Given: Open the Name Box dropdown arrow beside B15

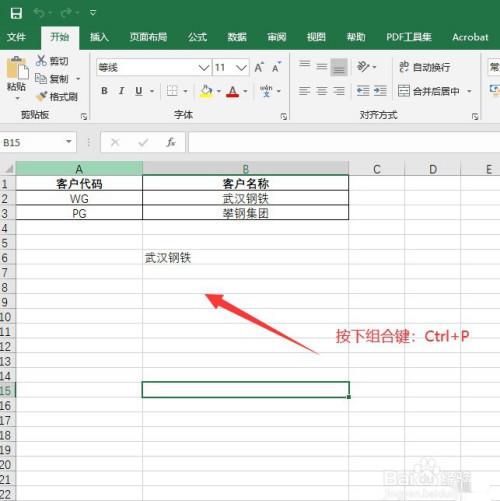Looking at the screenshot, I should click(69, 142).
